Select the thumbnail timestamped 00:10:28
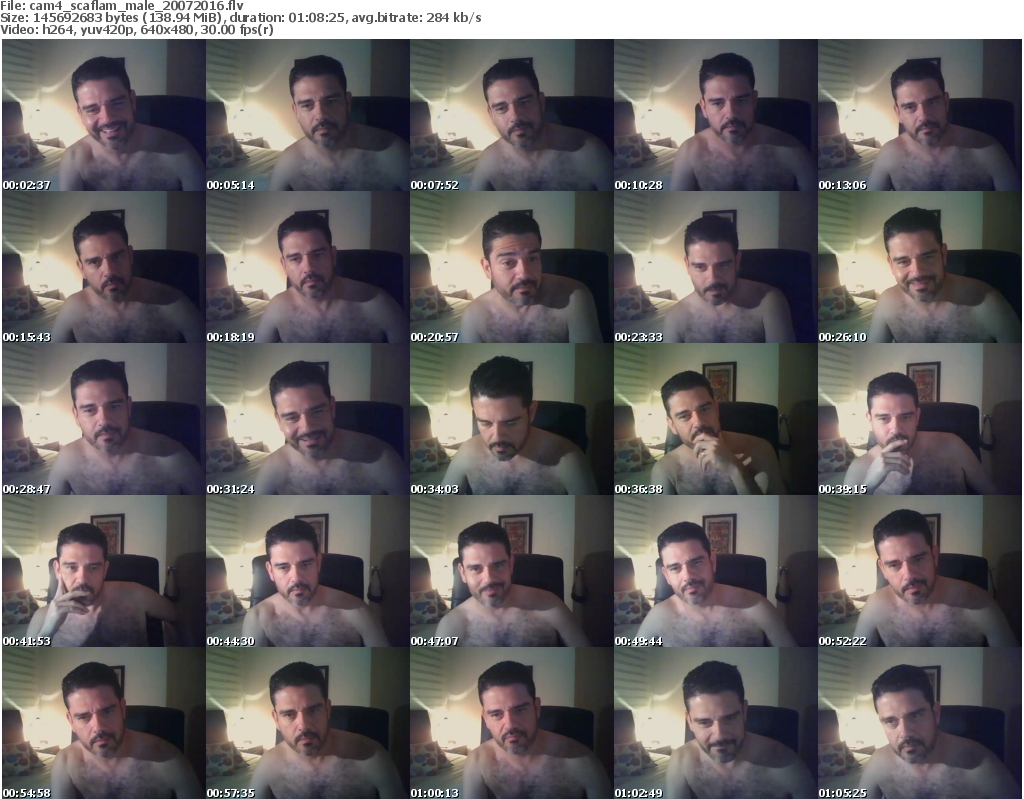Screen dimensions: 1024x799 [x=715, y=115]
